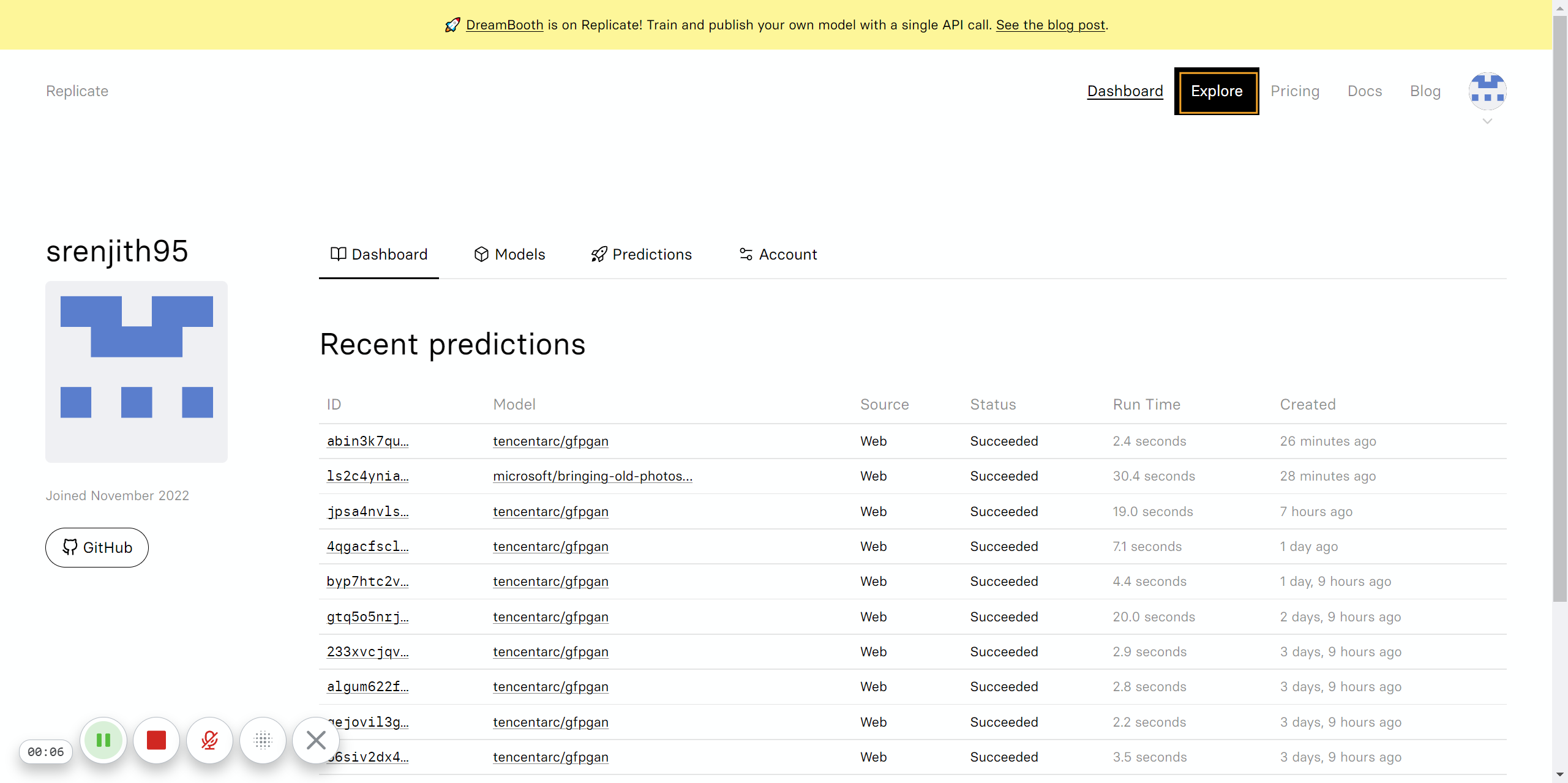Open the microsoft/bringing-old-photos… model link

[x=593, y=476]
